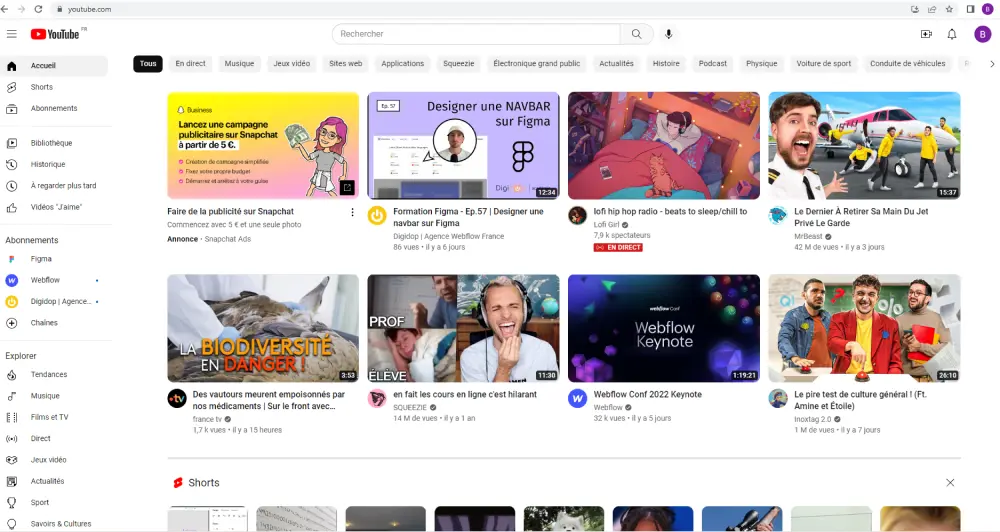Select the Squeezie chip

[x=459, y=64]
